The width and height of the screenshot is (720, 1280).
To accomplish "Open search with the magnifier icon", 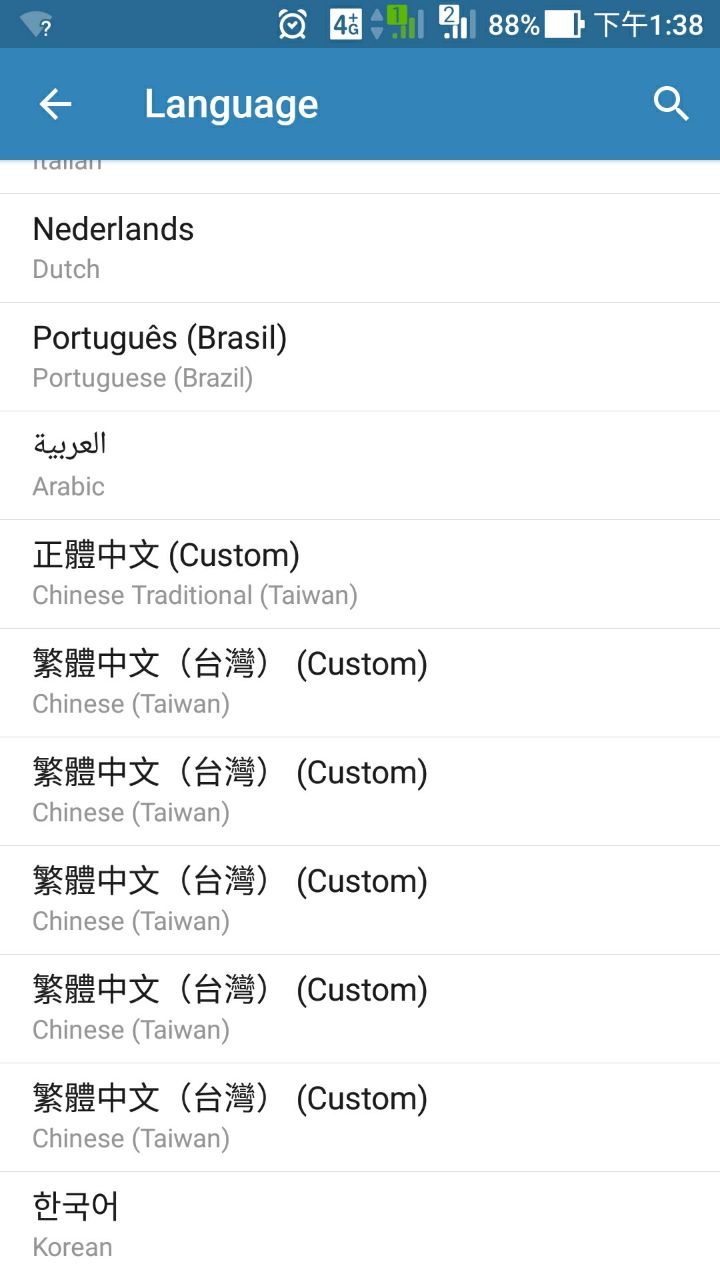I will pyautogui.click(x=671, y=104).
